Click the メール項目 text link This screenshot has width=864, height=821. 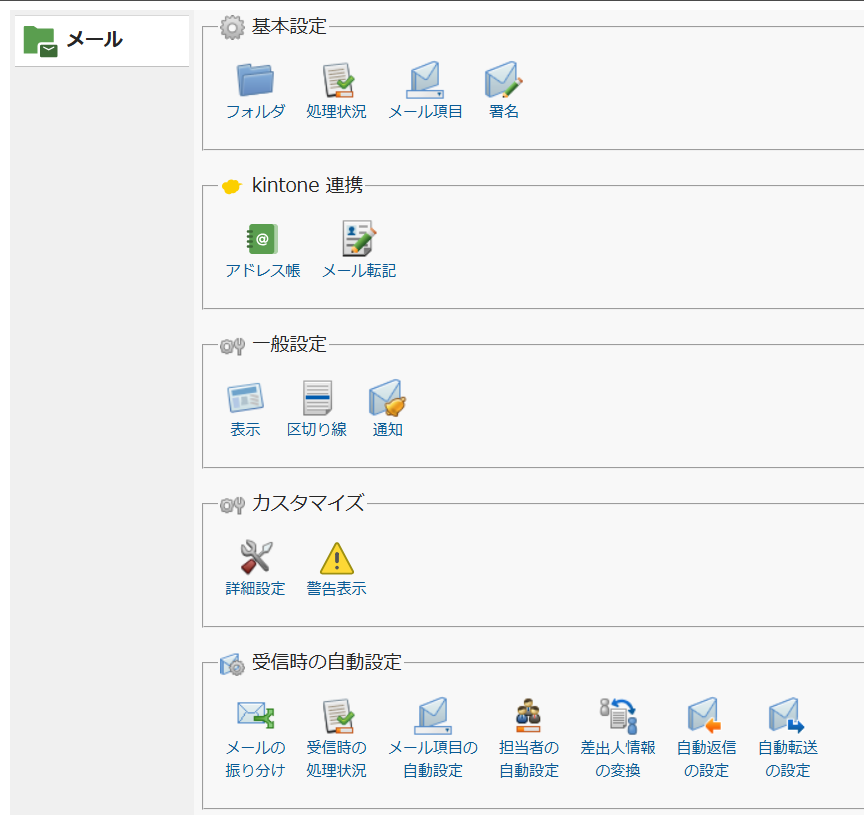pos(425,111)
